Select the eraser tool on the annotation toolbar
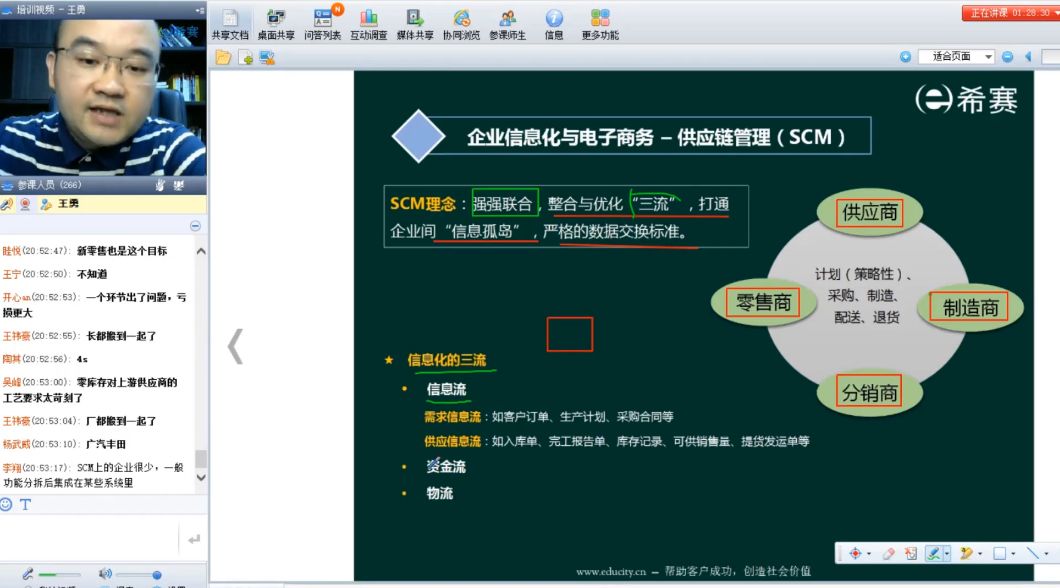 click(887, 553)
